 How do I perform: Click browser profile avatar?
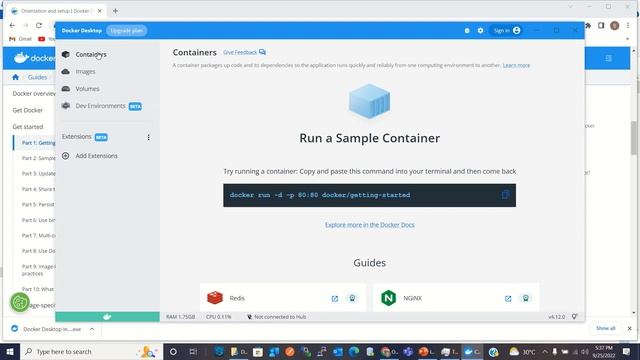click(x=615, y=25)
